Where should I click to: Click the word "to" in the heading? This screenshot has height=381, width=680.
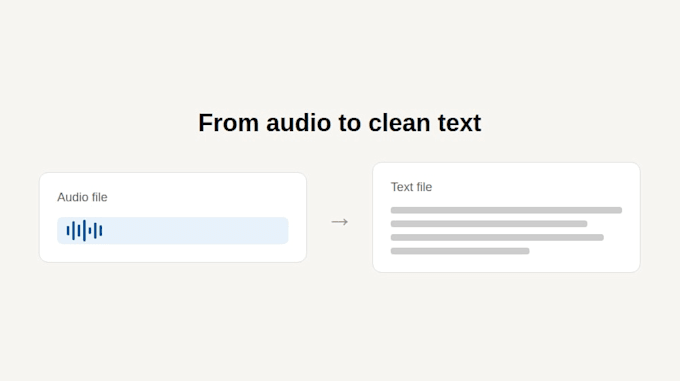350,123
